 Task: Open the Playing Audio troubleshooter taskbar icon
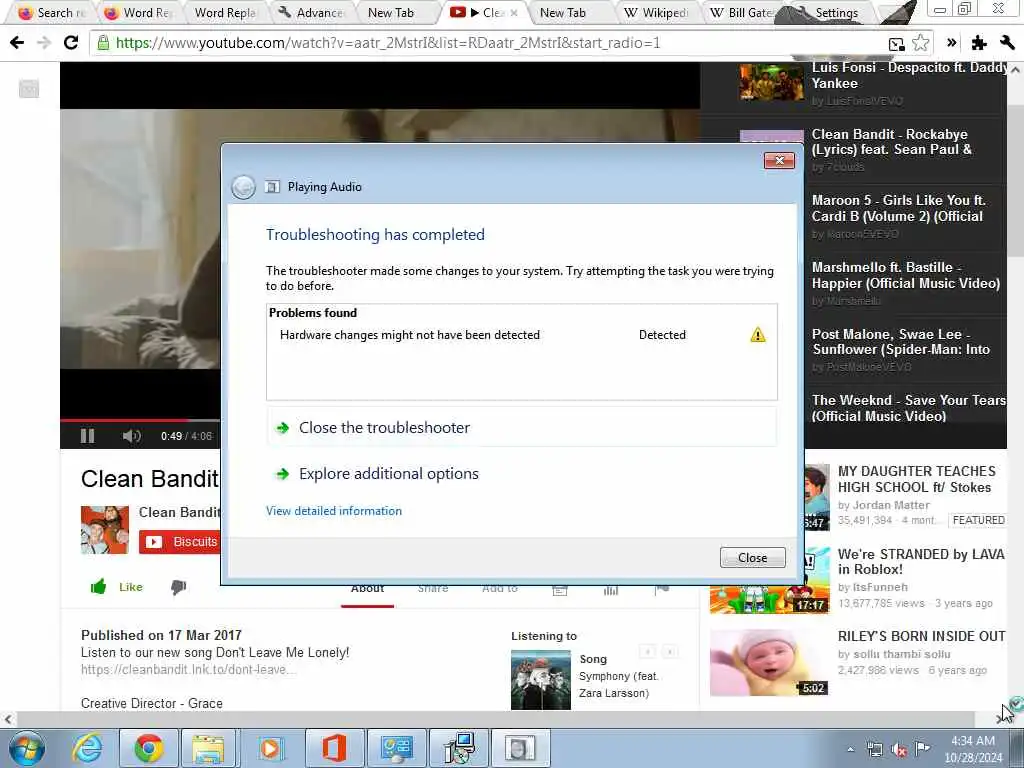click(520, 748)
